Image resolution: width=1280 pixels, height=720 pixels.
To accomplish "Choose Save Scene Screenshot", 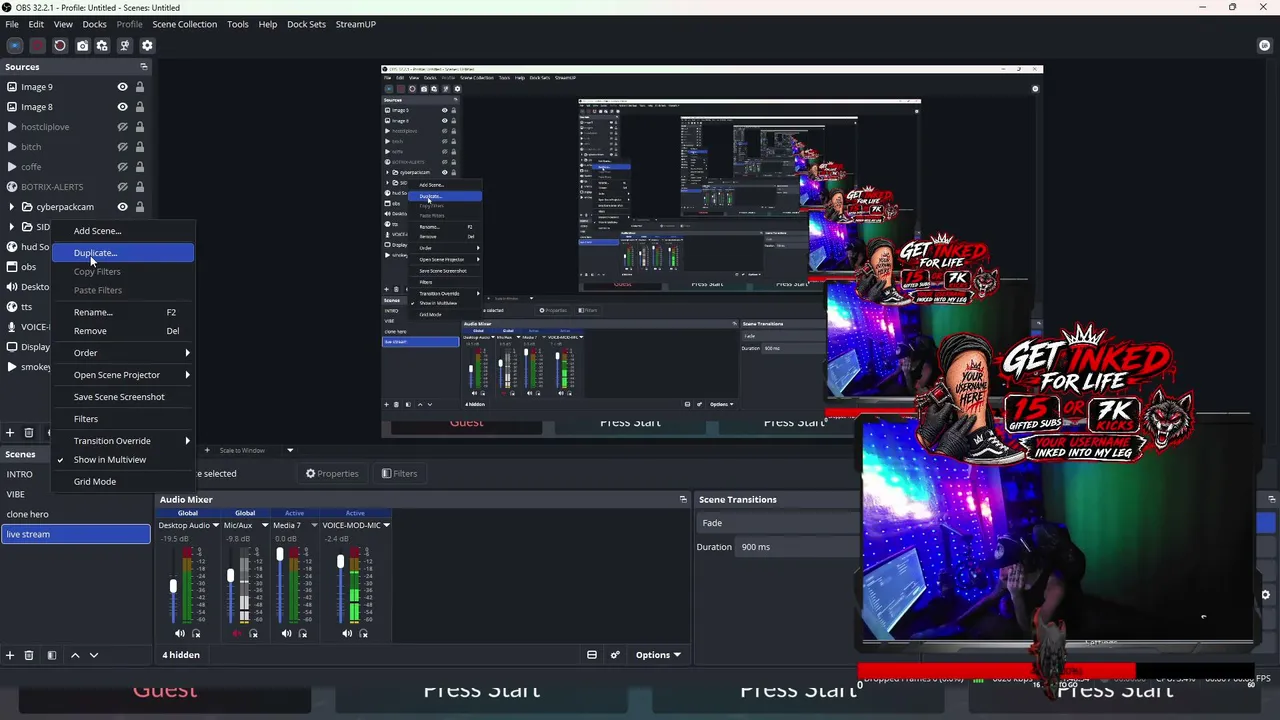I will (122, 397).
